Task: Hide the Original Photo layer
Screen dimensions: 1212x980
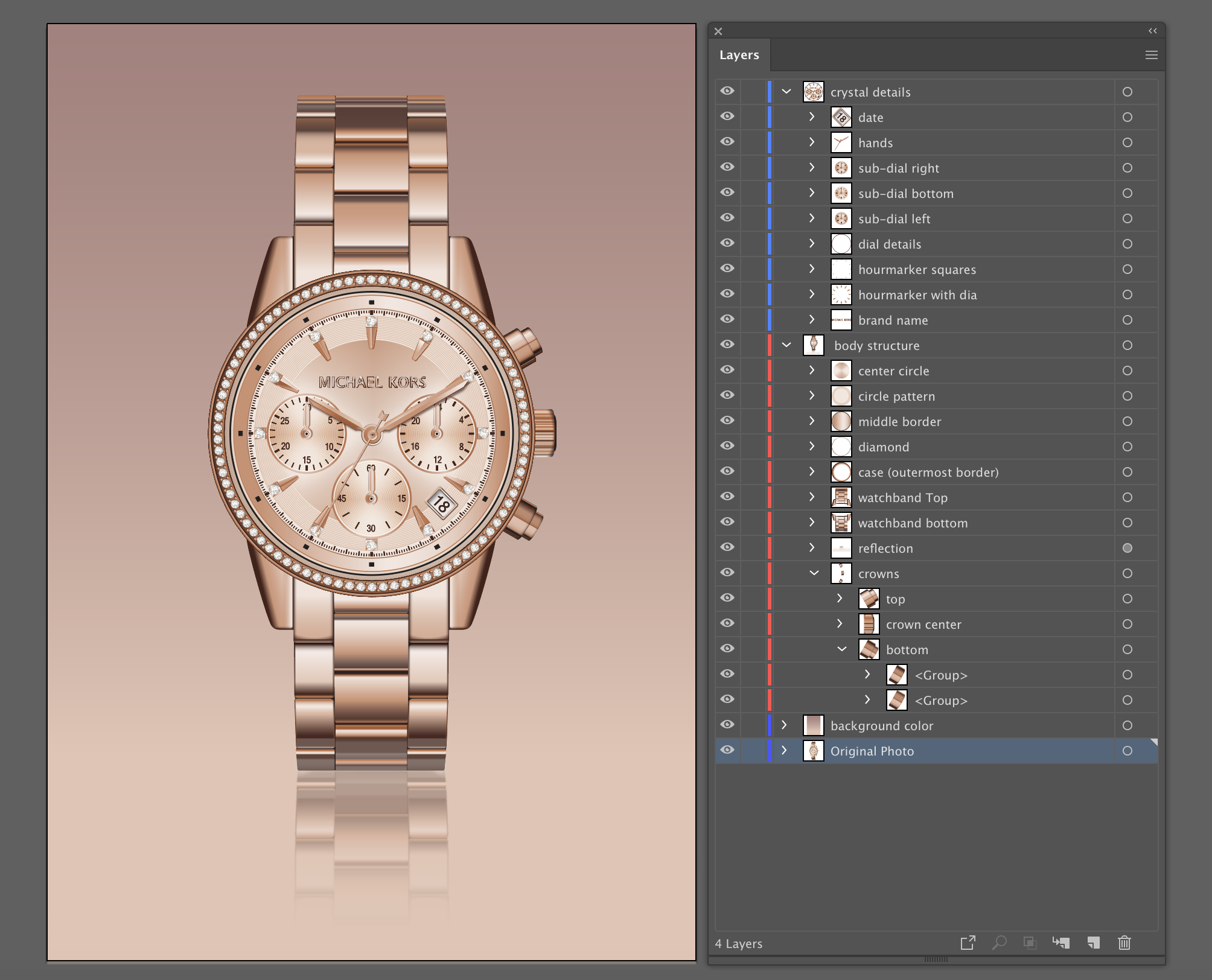Action: (727, 750)
